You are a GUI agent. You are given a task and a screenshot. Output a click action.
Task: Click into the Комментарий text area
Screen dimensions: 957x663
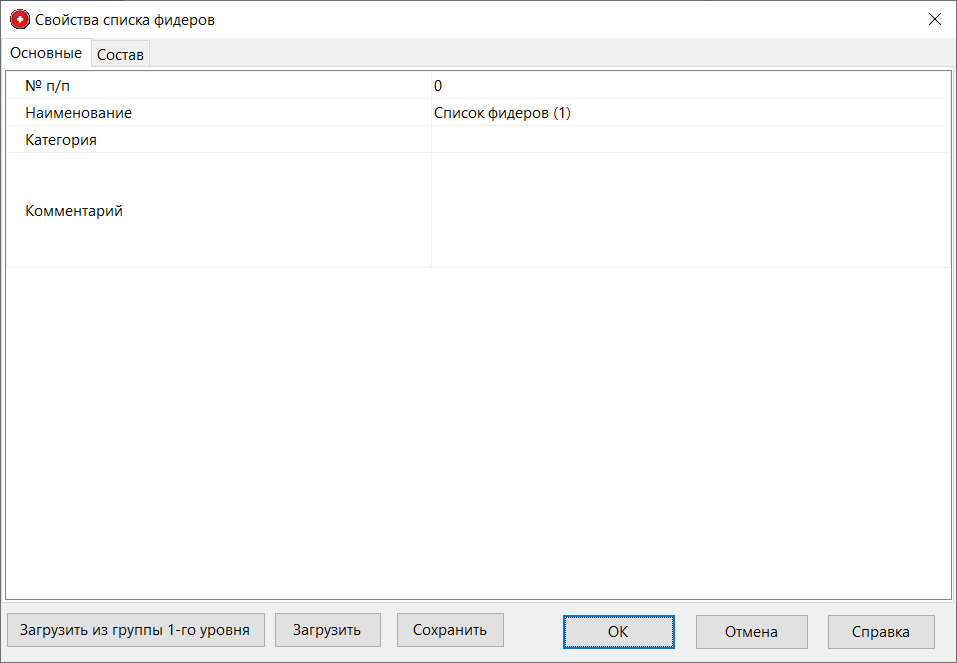tap(690, 211)
